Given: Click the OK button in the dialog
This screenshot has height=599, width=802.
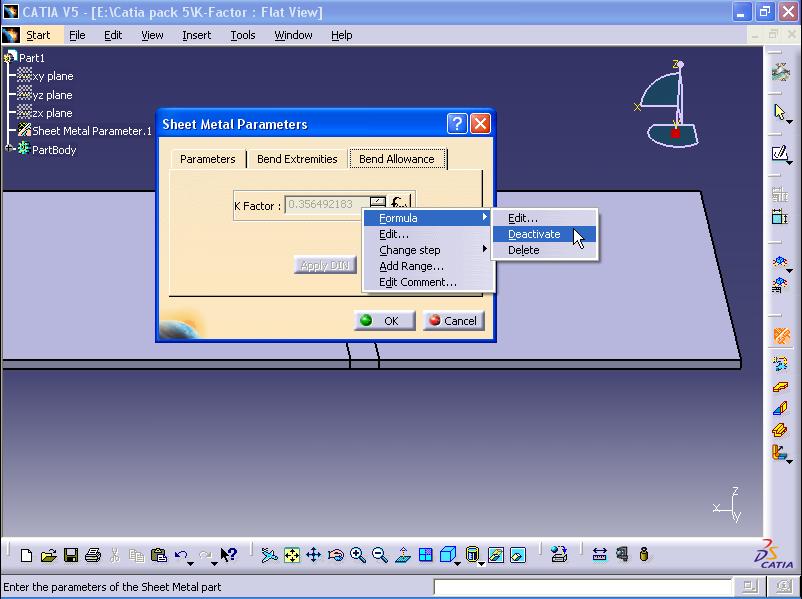Looking at the screenshot, I should (384, 321).
